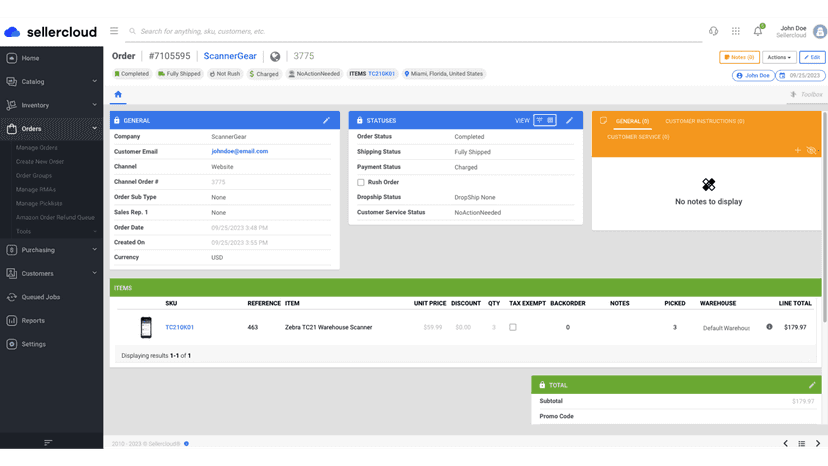828x466 pixels.
Task: Click the Notes (0) button
Action: (x=739, y=57)
